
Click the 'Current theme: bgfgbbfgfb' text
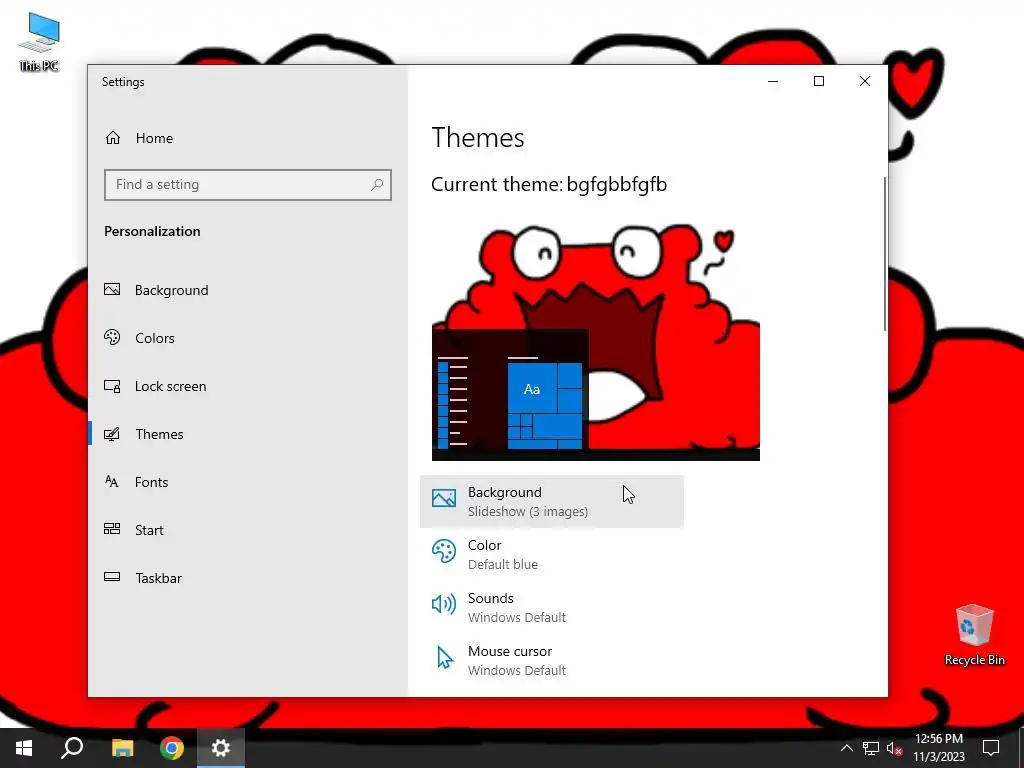[549, 185]
